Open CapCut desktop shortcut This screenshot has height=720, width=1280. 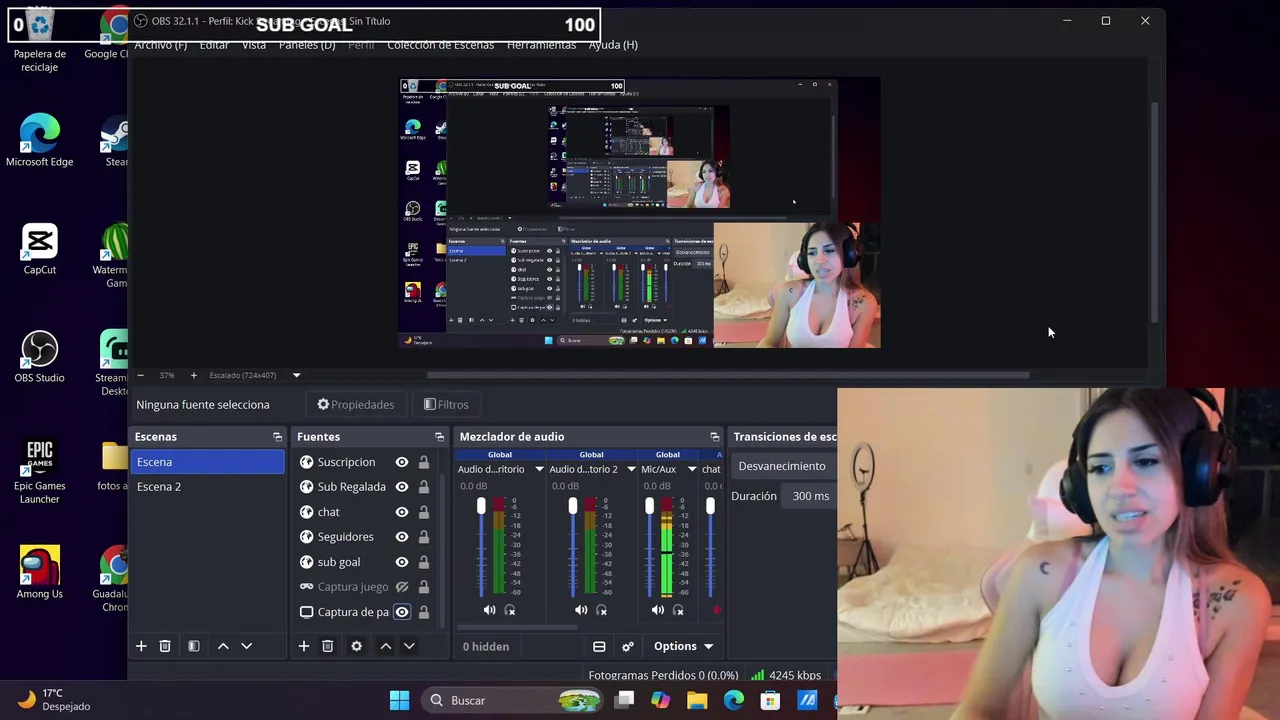click(x=39, y=249)
